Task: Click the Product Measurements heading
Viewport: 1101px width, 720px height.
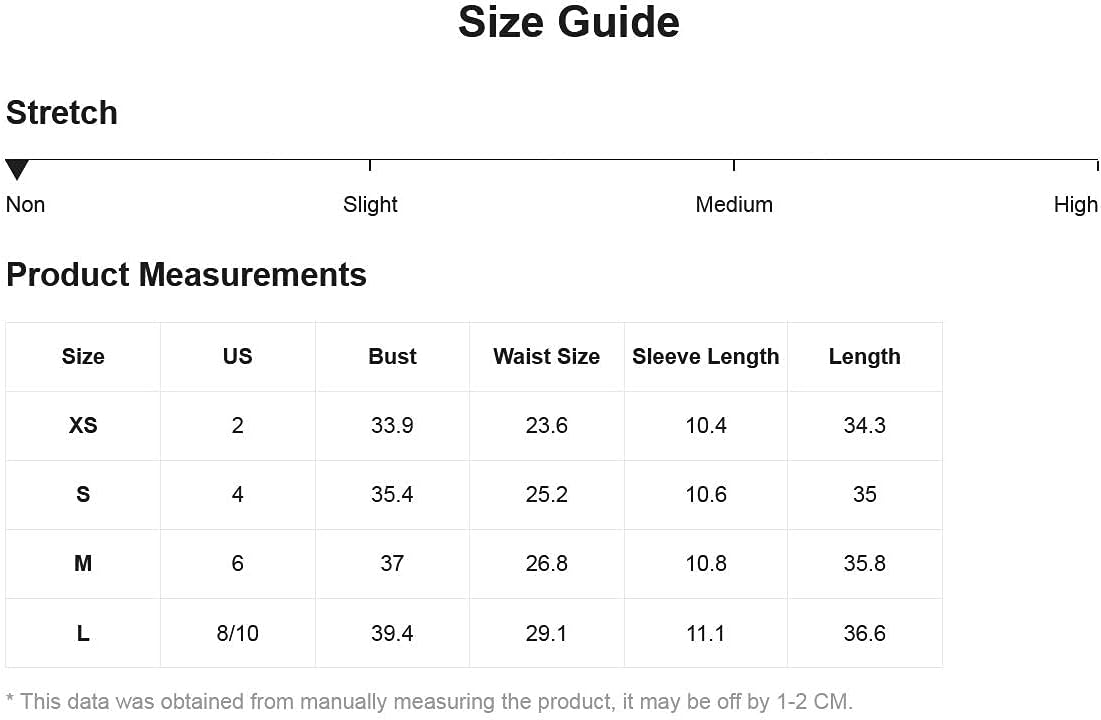Action: click(x=186, y=275)
